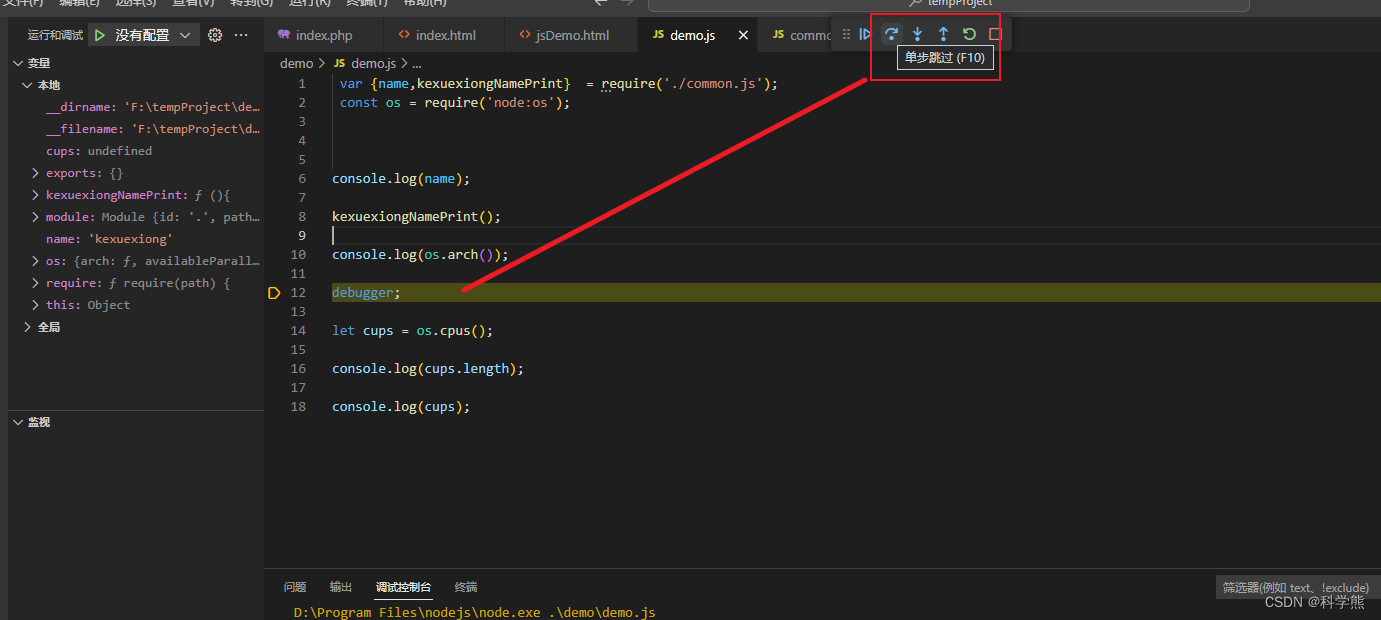Expand the os variable
Screen dimensions: 1381x620
(x=36, y=261)
